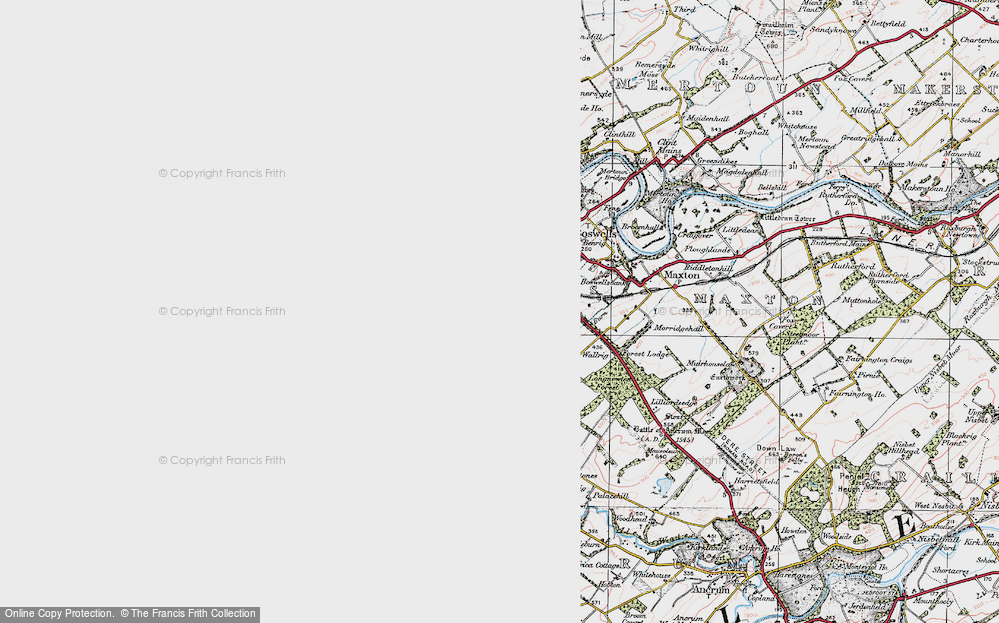999x623 pixels.
Task: Click the Nisbetmill label
Action: 937,538
